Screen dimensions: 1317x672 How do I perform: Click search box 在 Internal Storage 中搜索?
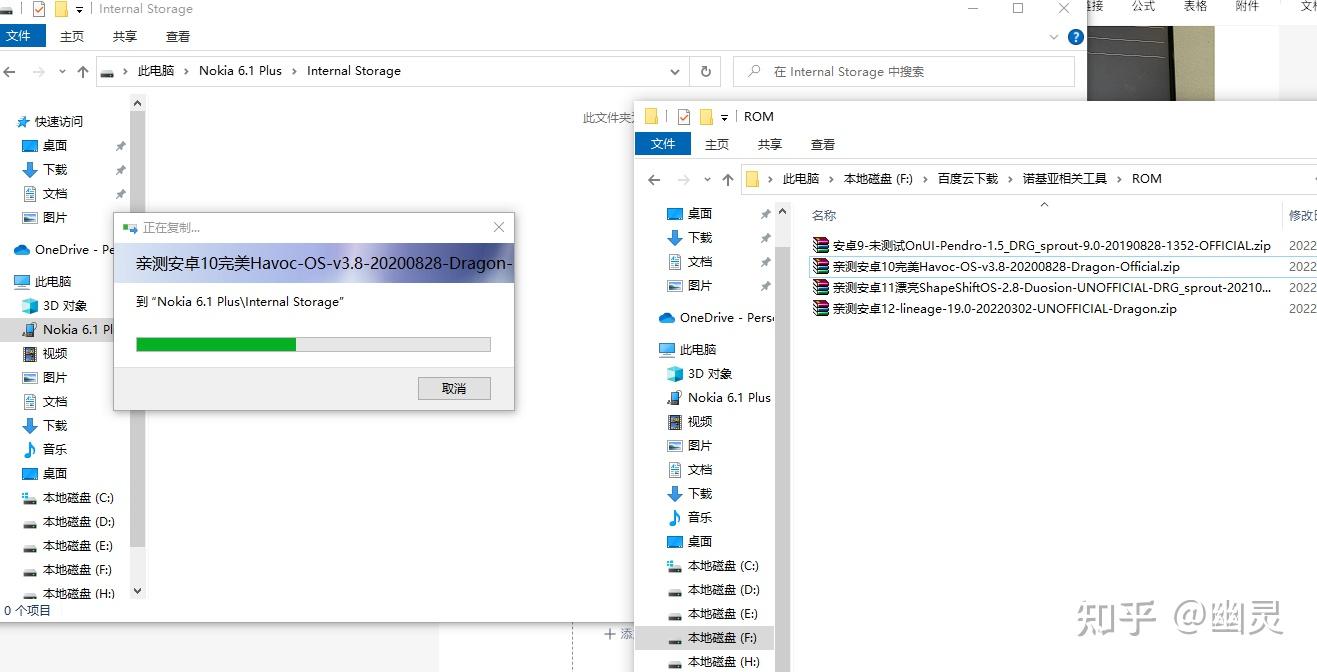(x=904, y=71)
